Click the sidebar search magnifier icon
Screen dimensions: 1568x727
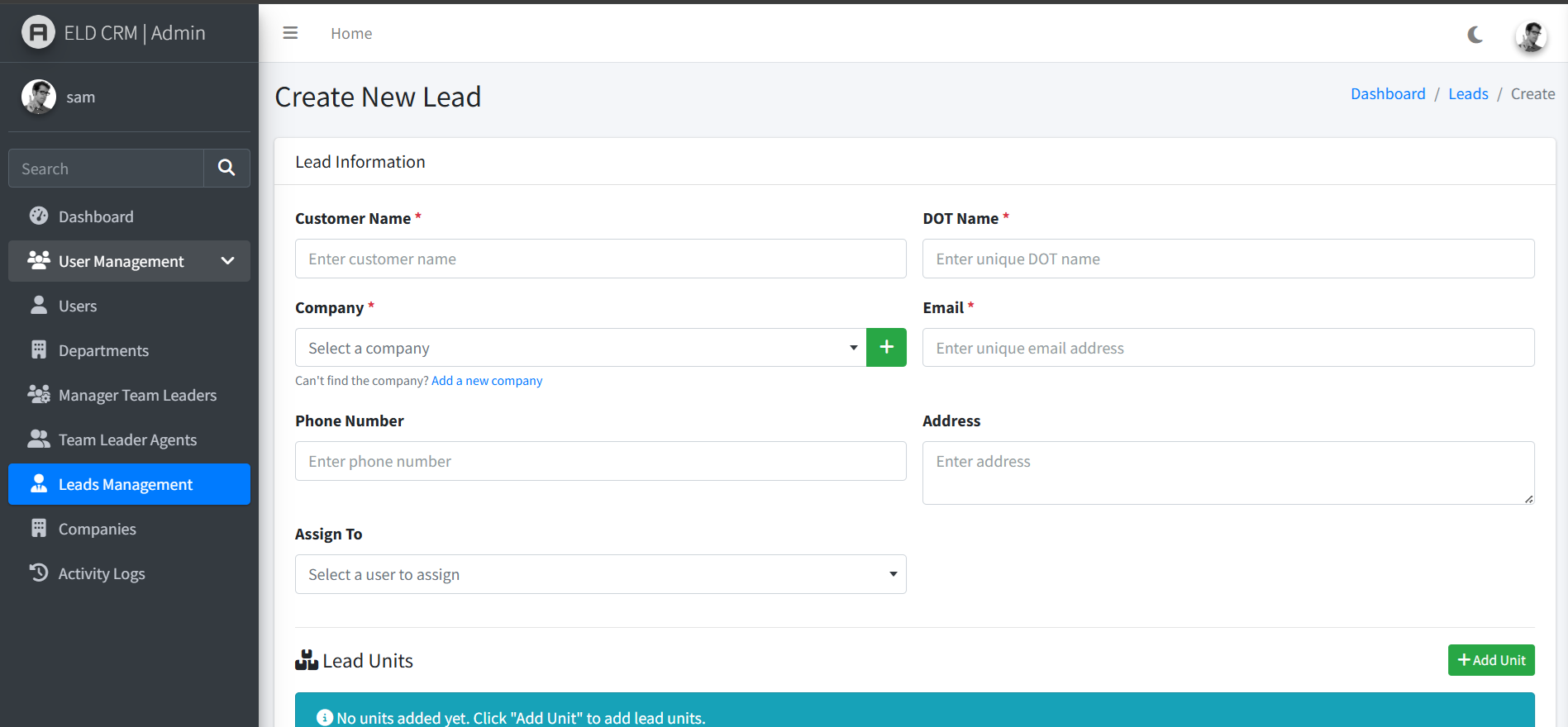coord(226,169)
